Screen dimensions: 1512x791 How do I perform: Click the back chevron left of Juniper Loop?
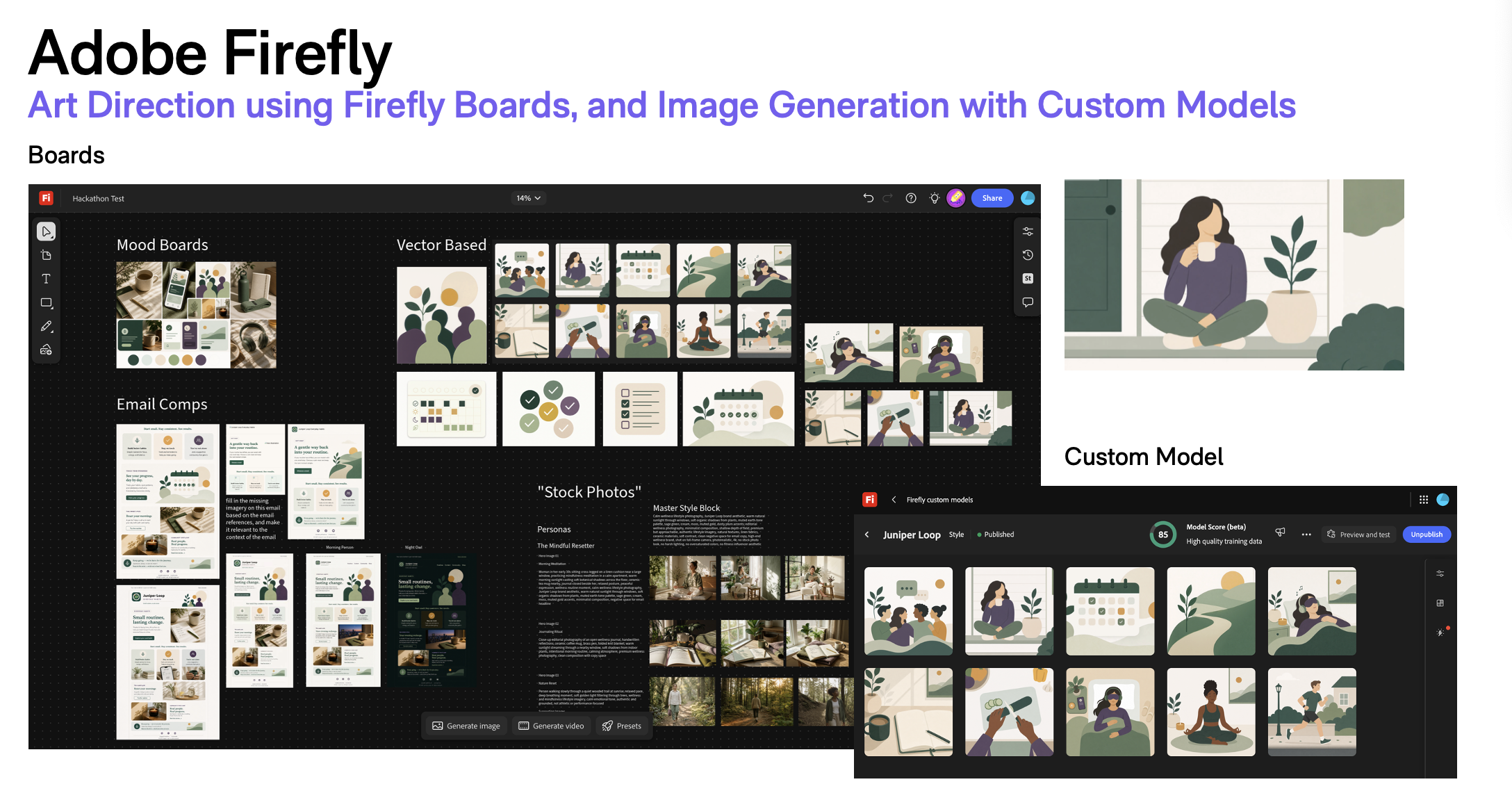point(867,535)
